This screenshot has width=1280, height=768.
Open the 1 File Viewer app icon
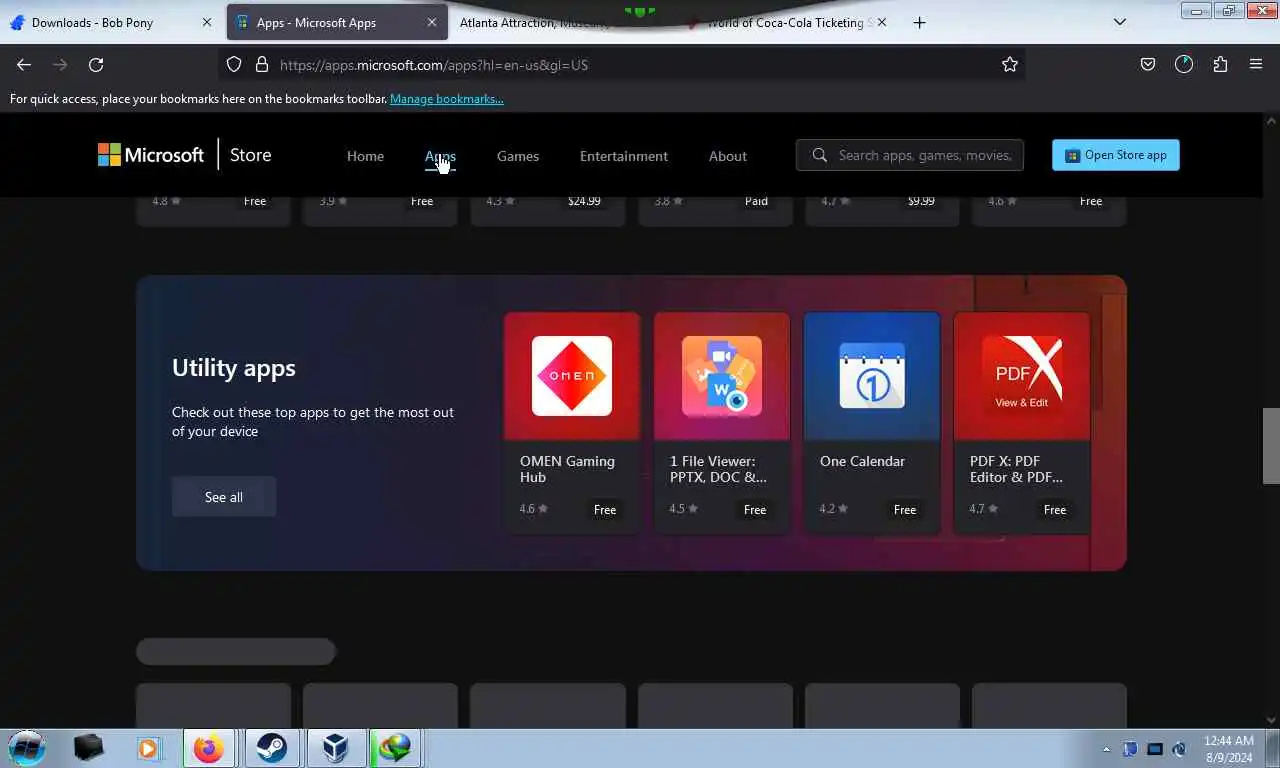click(722, 376)
